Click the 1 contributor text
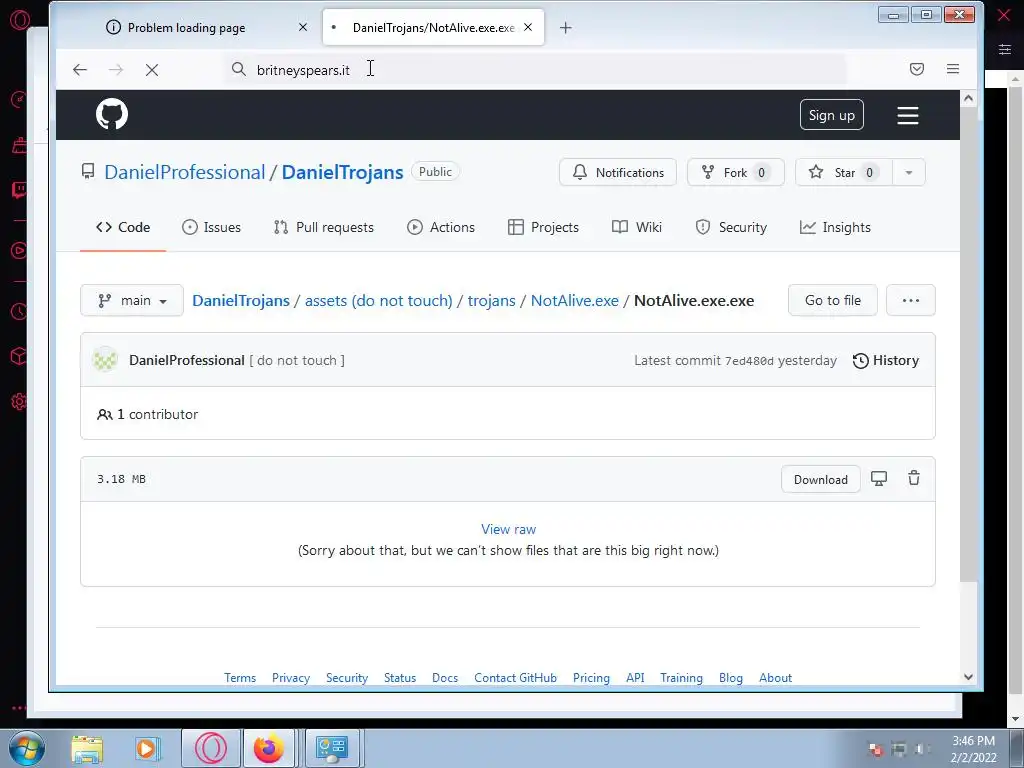The image size is (1024, 768). (x=157, y=414)
